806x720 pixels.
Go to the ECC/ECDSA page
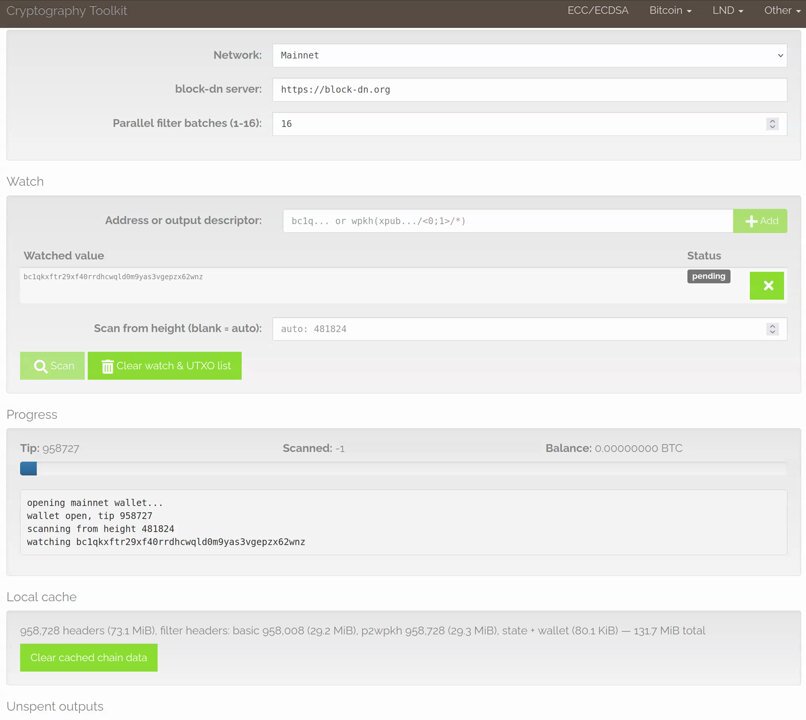597,10
